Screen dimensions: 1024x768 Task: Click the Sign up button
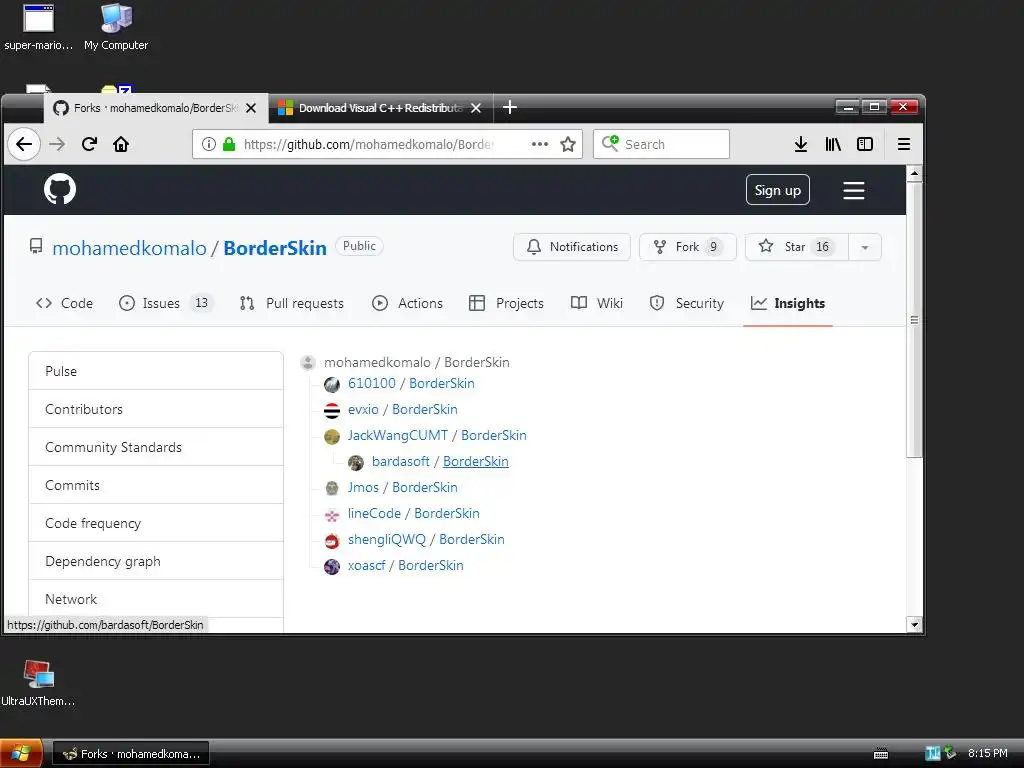(x=777, y=190)
